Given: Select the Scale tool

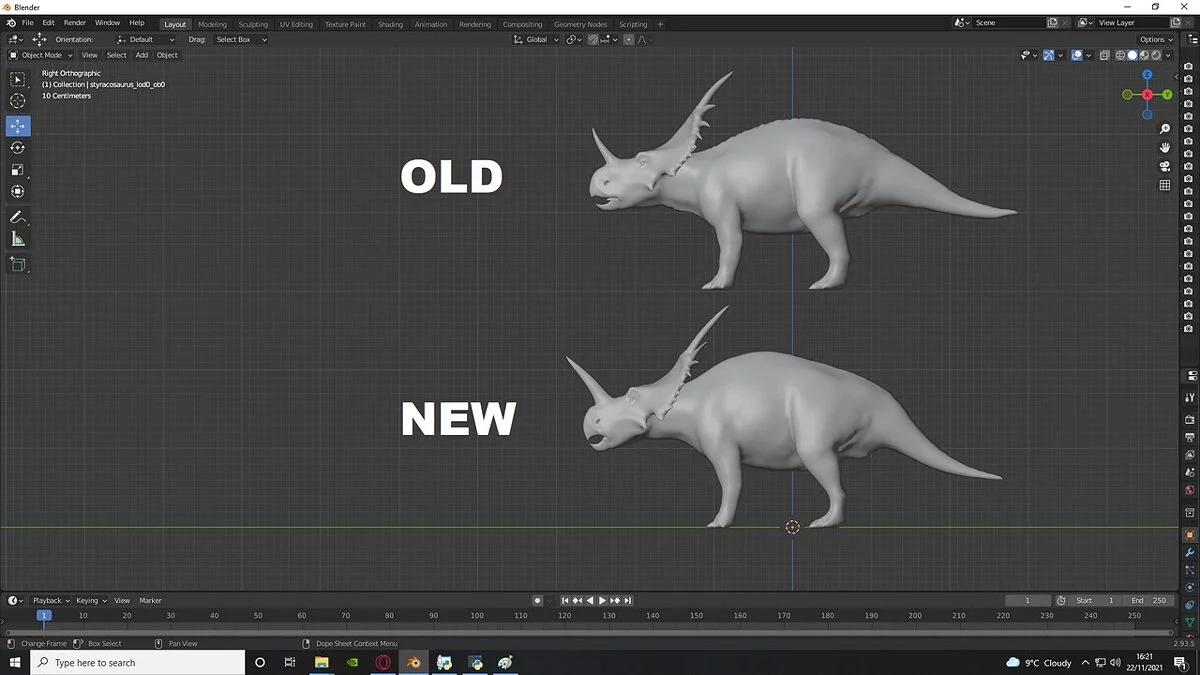Looking at the screenshot, I should click(18, 170).
